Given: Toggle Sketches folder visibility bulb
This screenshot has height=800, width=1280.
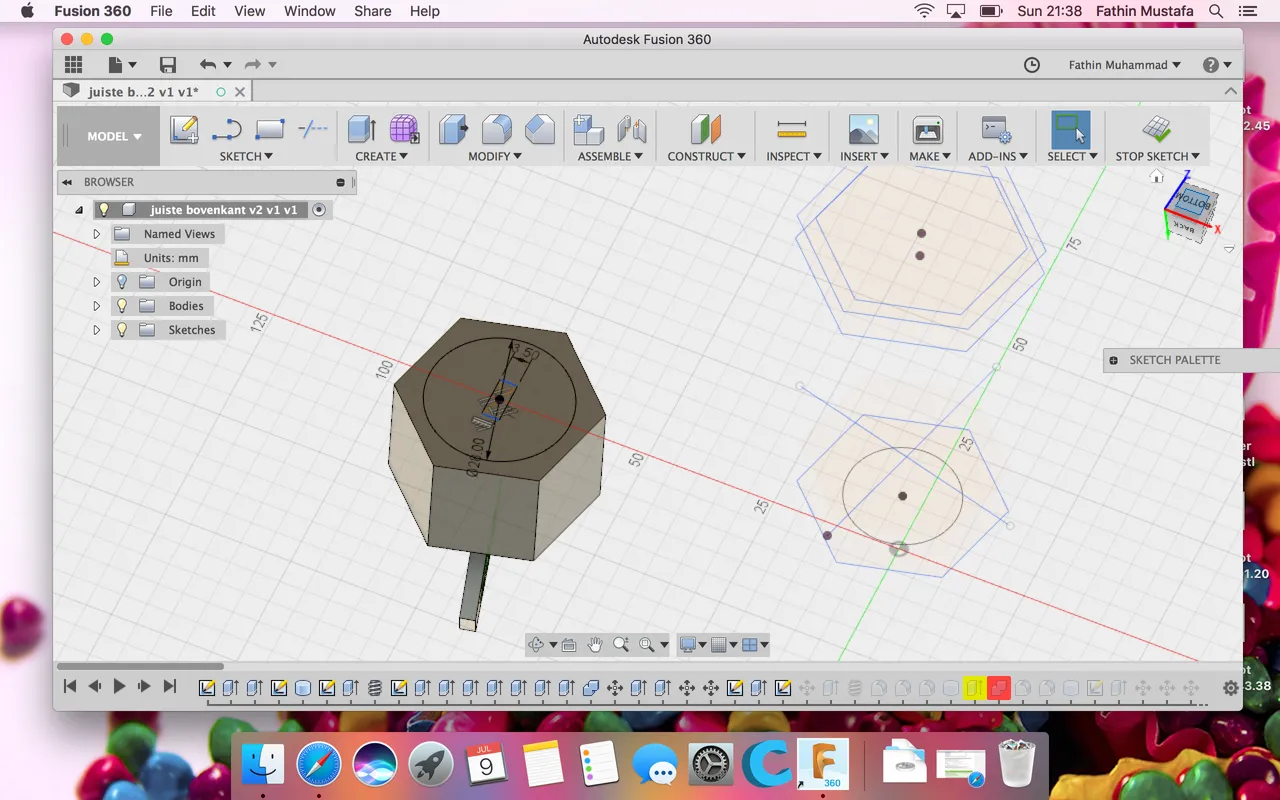Looking at the screenshot, I should click(122, 330).
